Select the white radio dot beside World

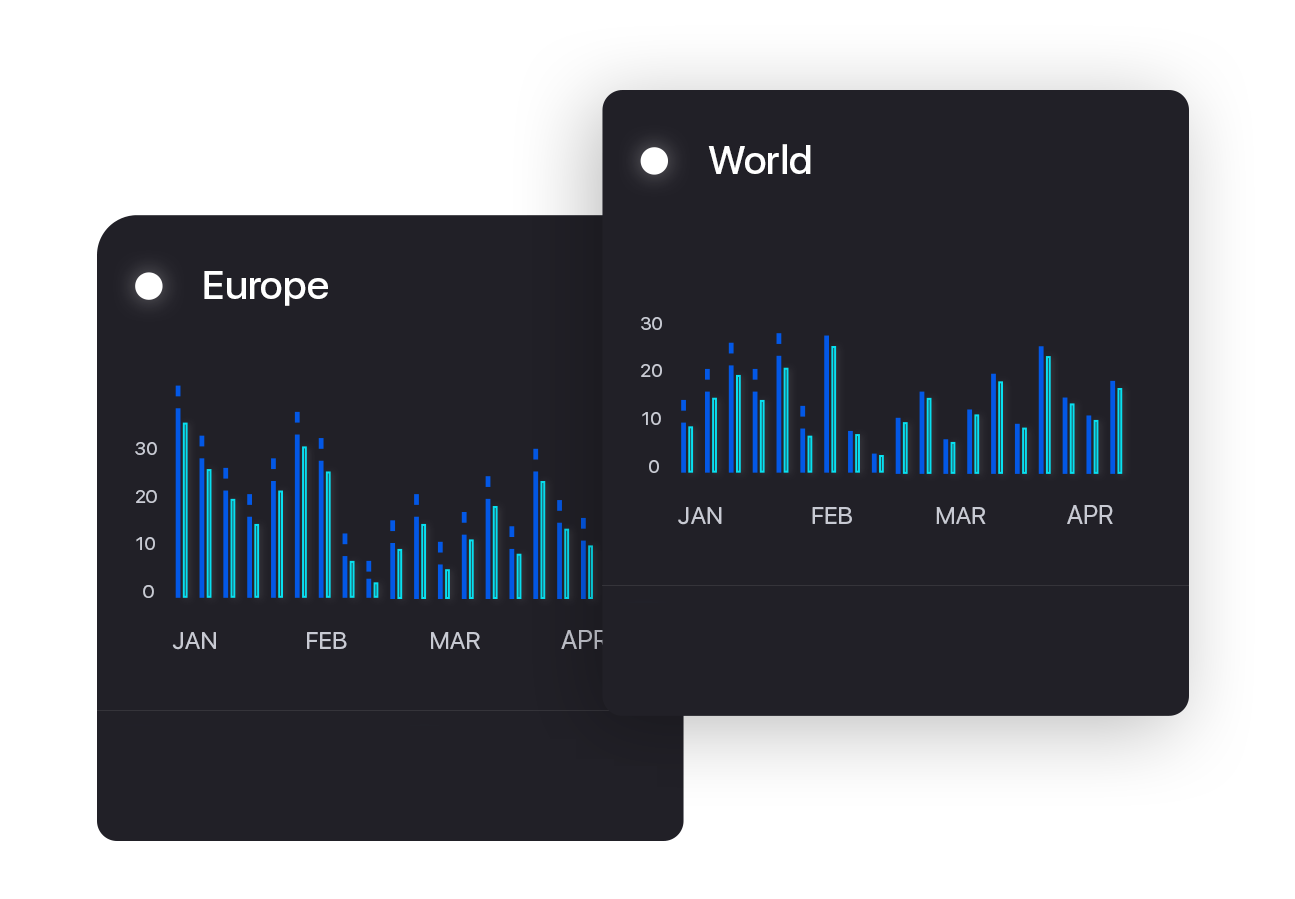point(654,161)
